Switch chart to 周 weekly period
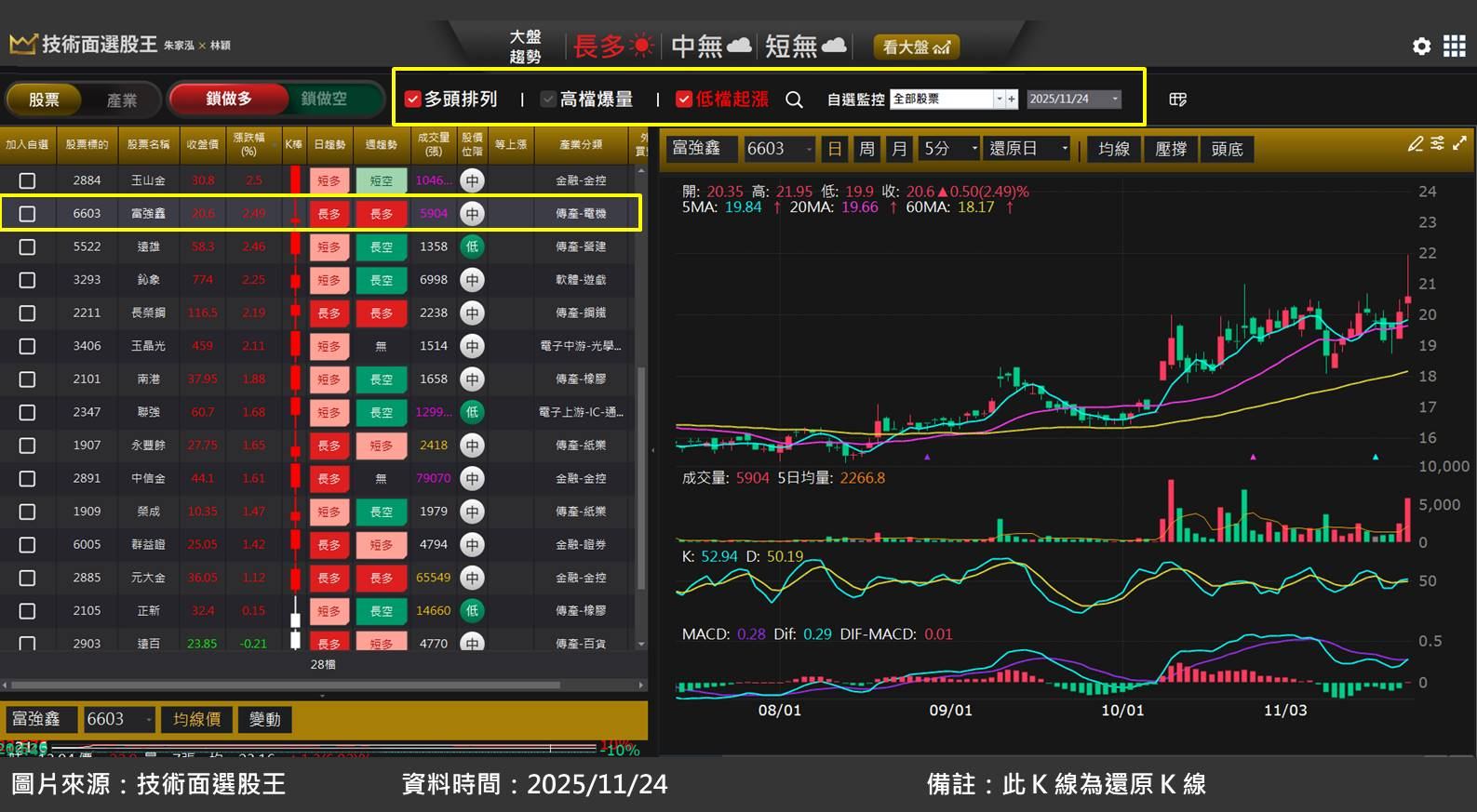The image size is (1477, 812). pos(866,149)
